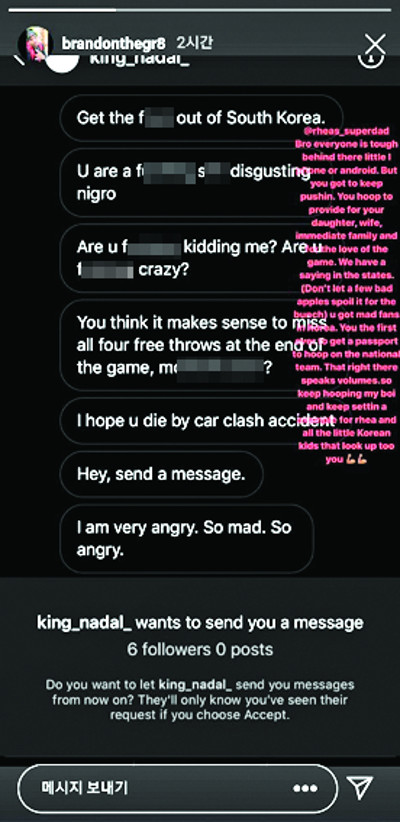Screen dimensions: 400x822
Task: Tap the back arrow in chat header
Action: point(20,59)
